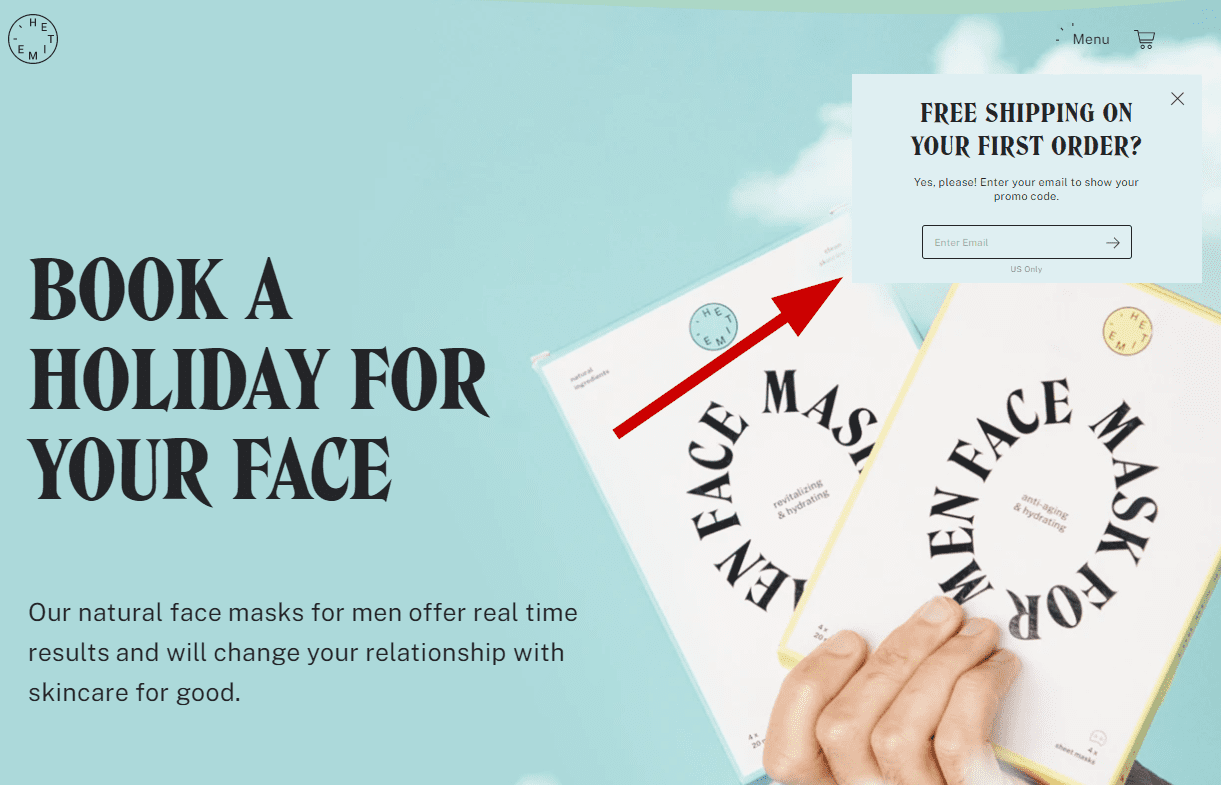The width and height of the screenshot is (1221, 785).
Task: Close the free shipping popup
Action: coord(1177,99)
